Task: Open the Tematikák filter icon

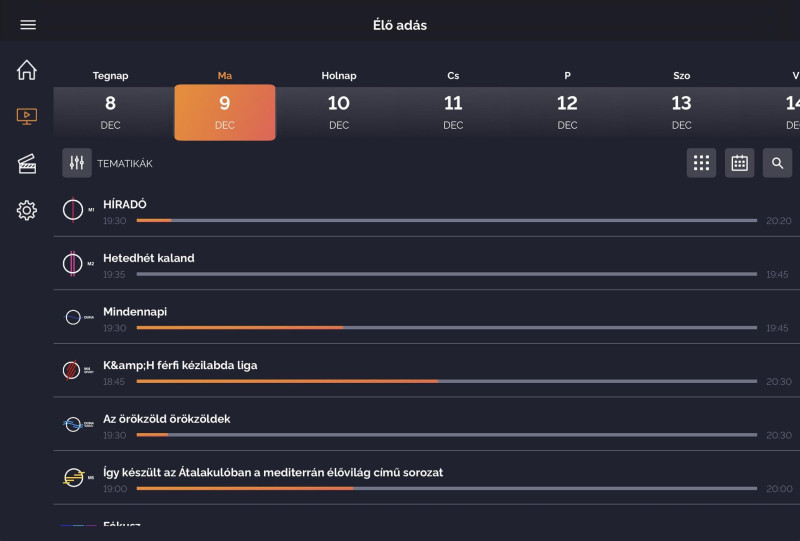Action: point(77,163)
